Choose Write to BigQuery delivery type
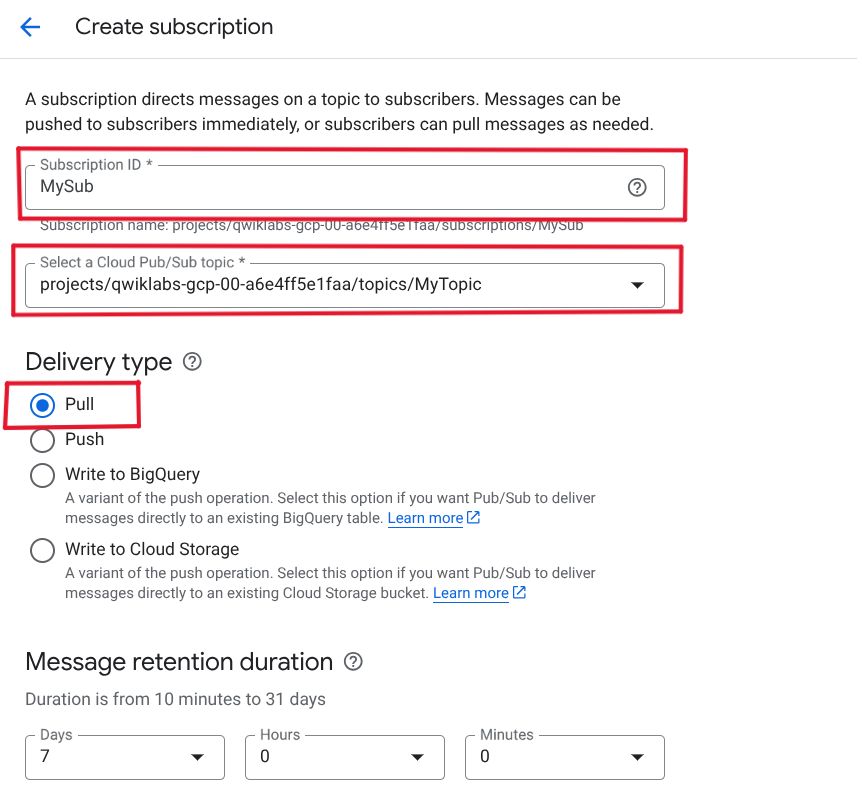Image resolution: width=857 pixels, height=785 pixels. tap(41, 475)
